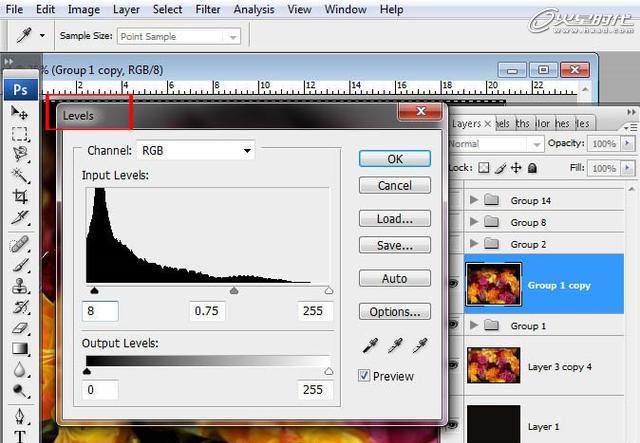Click the lock all icon in Layers
The width and height of the screenshot is (640, 443).
(532, 168)
